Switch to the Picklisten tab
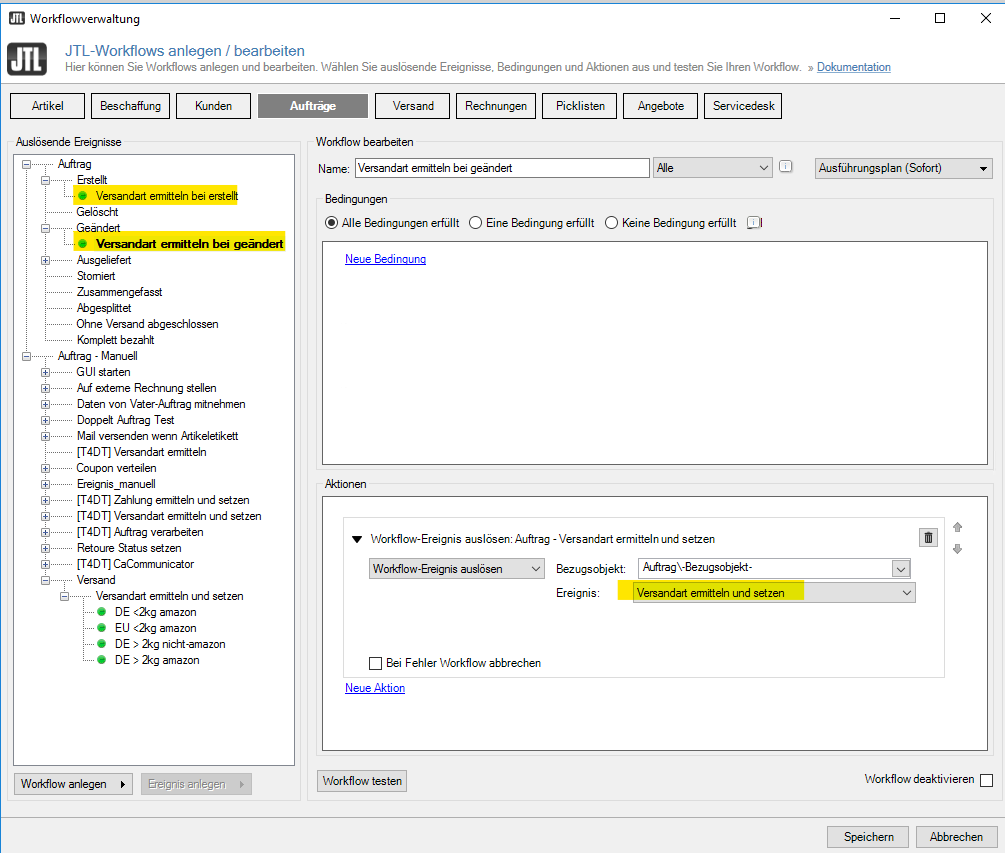The width and height of the screenshot is (1005, 853). [x=580, y=106]
